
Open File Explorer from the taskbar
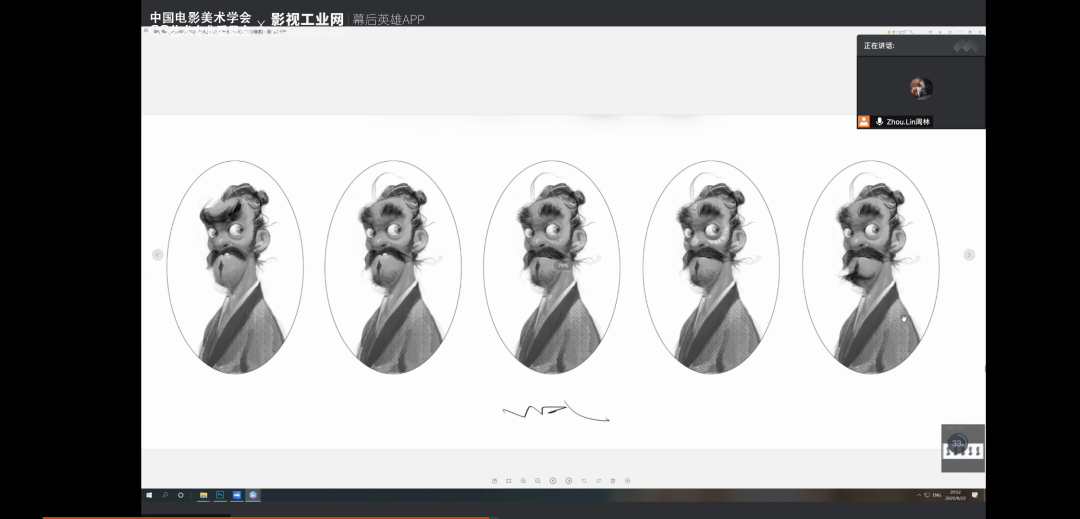click(204, 495)
